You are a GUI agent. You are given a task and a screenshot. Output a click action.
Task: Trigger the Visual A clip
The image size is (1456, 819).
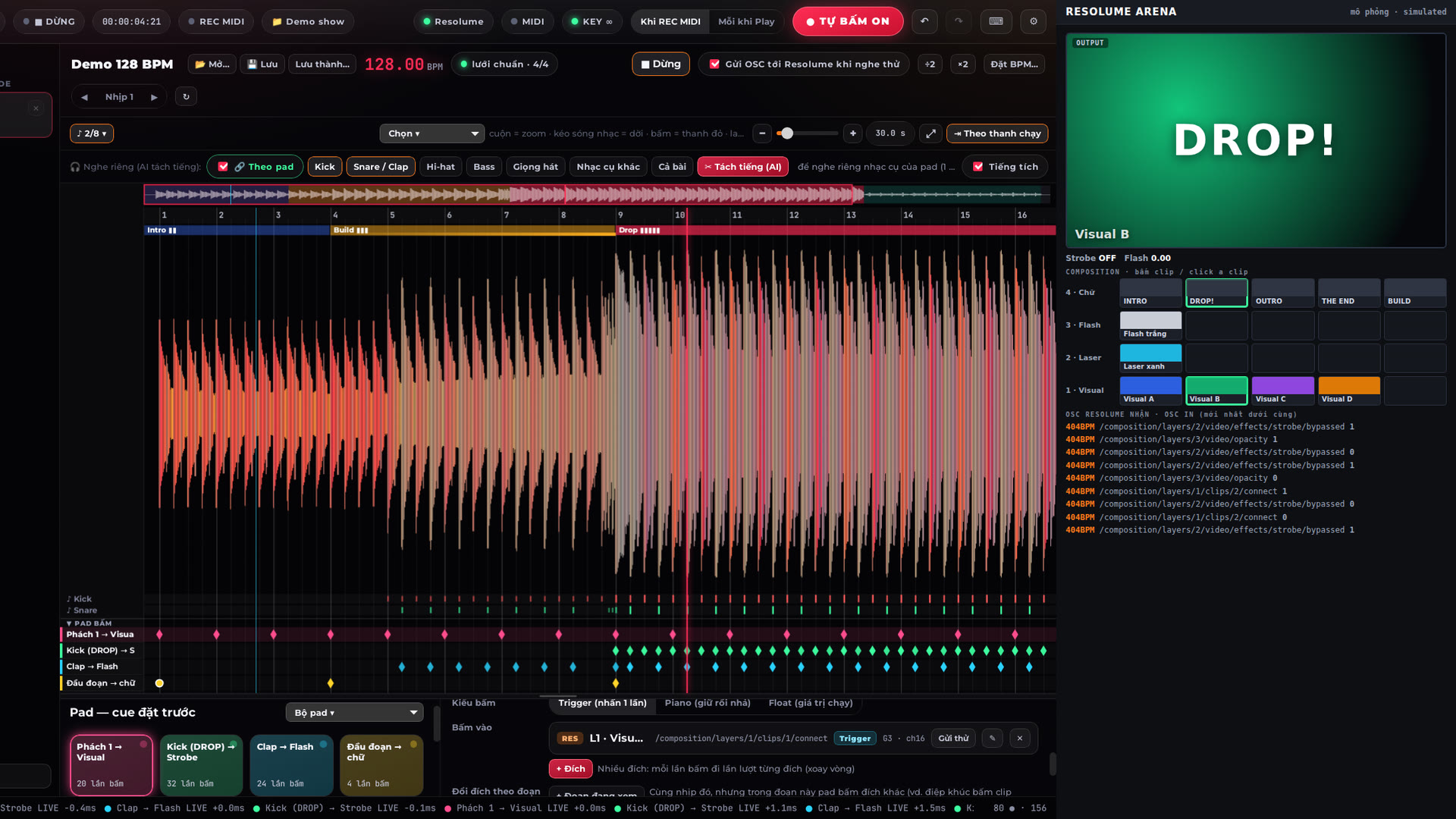point(1150,391)
